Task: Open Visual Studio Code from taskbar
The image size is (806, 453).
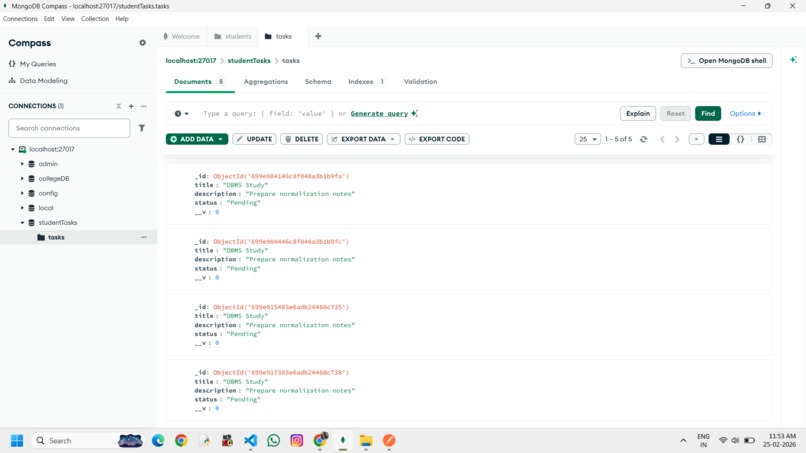Action: click(x=250, y=441)
